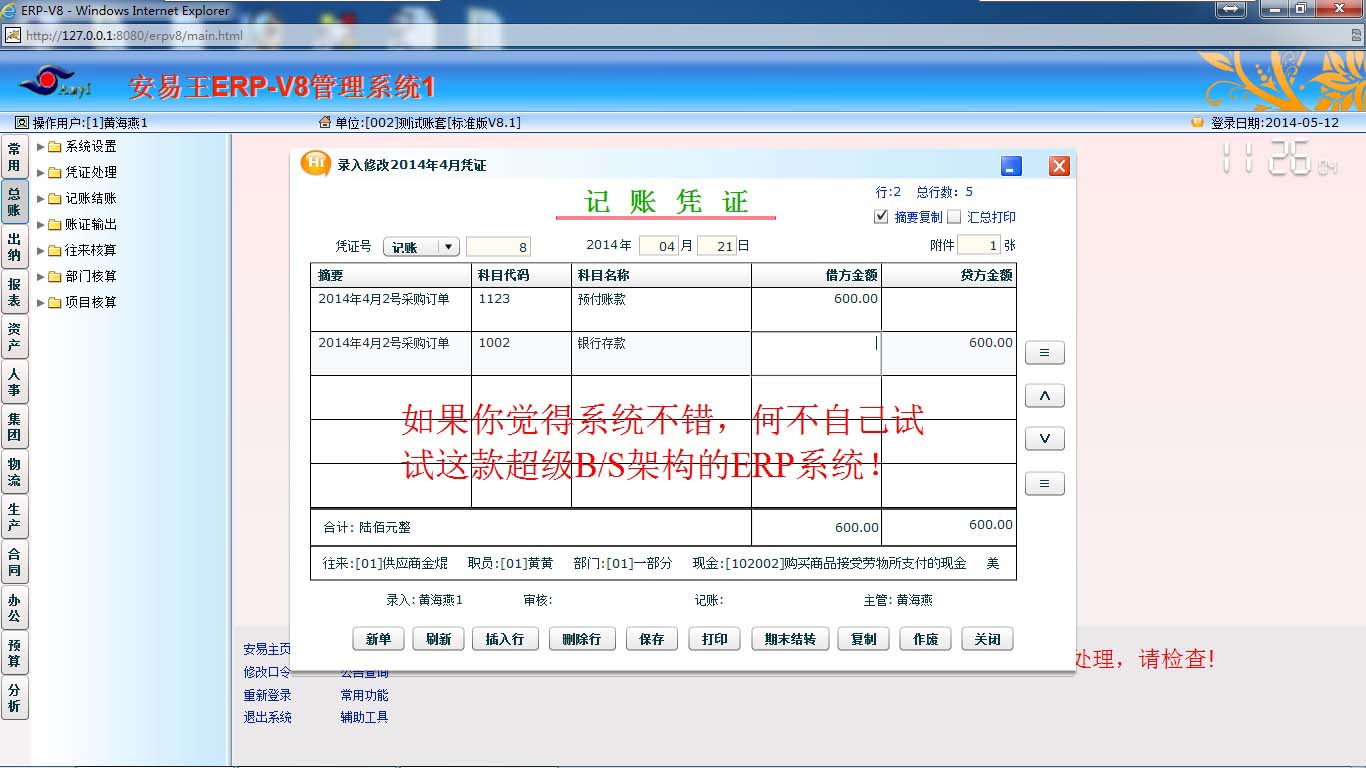Viewport: 1366px width, 768px height.
Task: Expand the 系统设置 tree node
Action: pos(41,147)
